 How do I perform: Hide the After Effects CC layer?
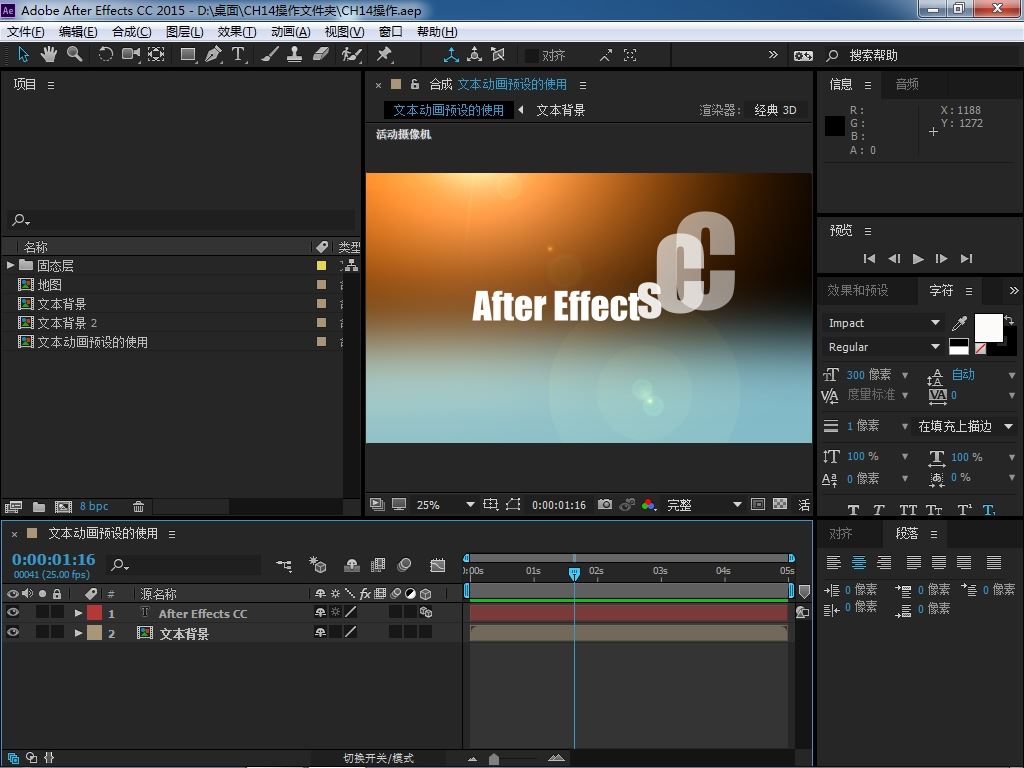tap(12, 612)
